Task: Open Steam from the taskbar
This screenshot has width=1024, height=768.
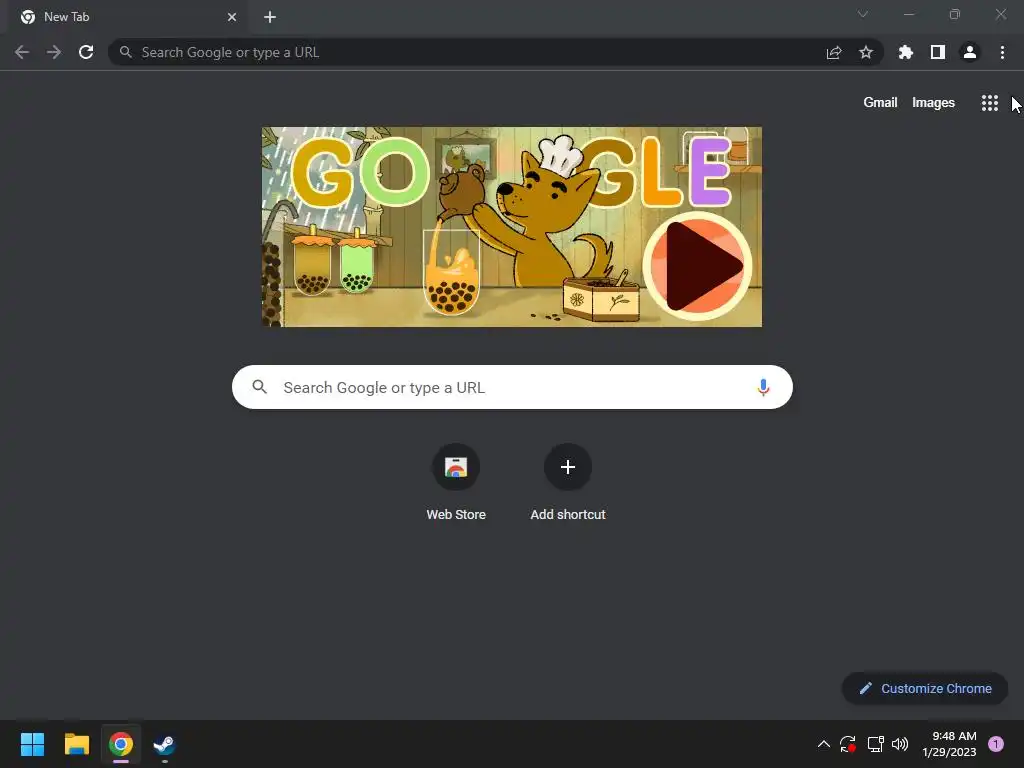Action: (x=164, y=744)
